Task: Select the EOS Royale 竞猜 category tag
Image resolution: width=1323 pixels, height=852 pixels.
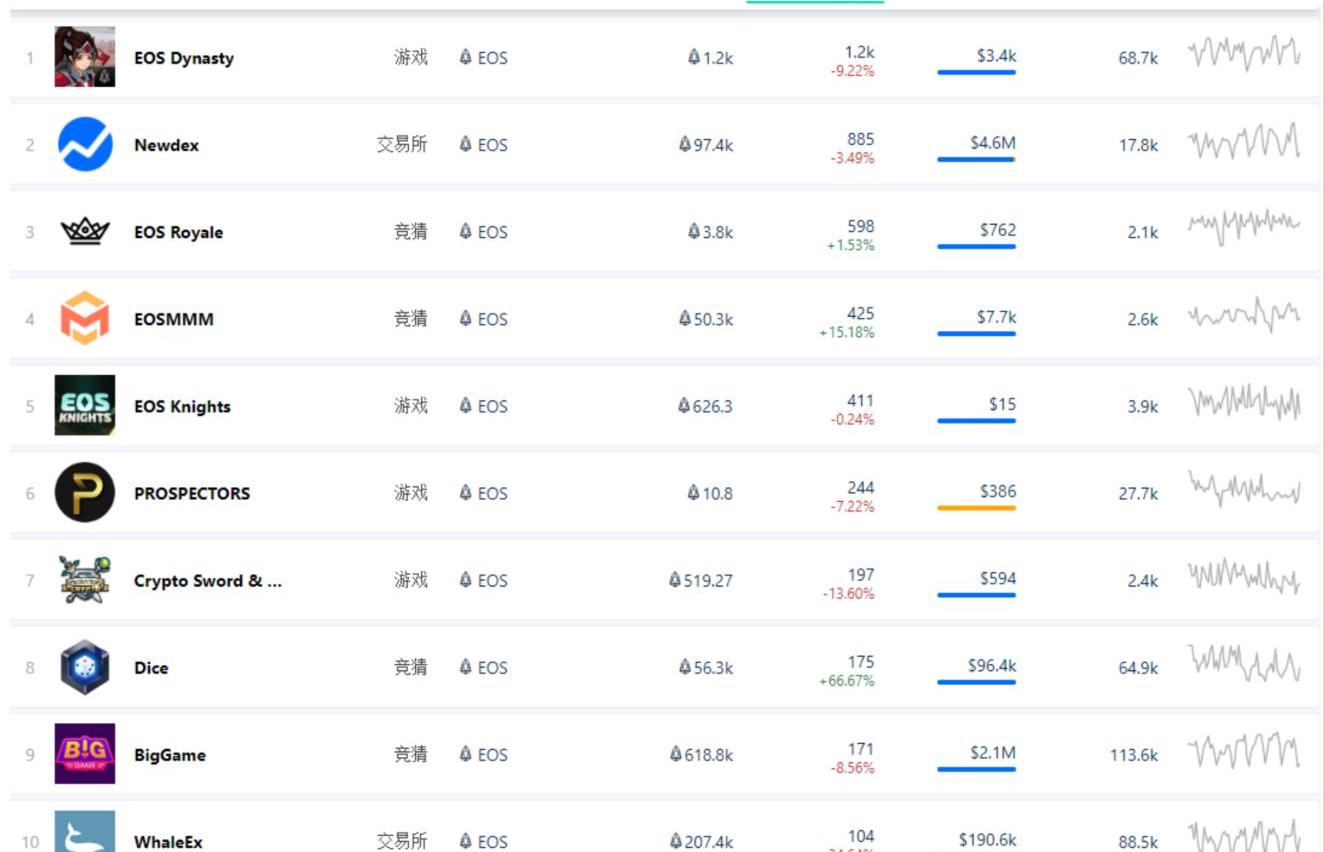Action: click(x=411, y=231)
